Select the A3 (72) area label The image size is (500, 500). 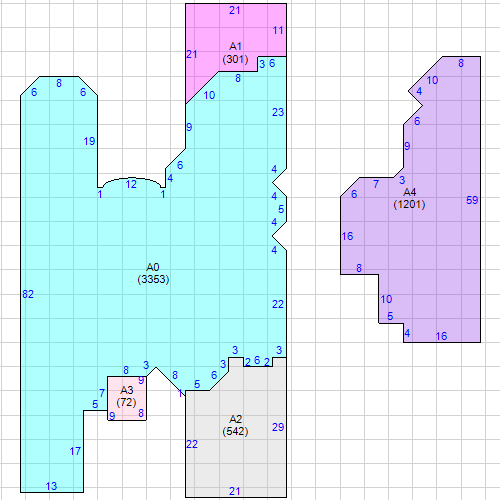click(x=126, y=396)
